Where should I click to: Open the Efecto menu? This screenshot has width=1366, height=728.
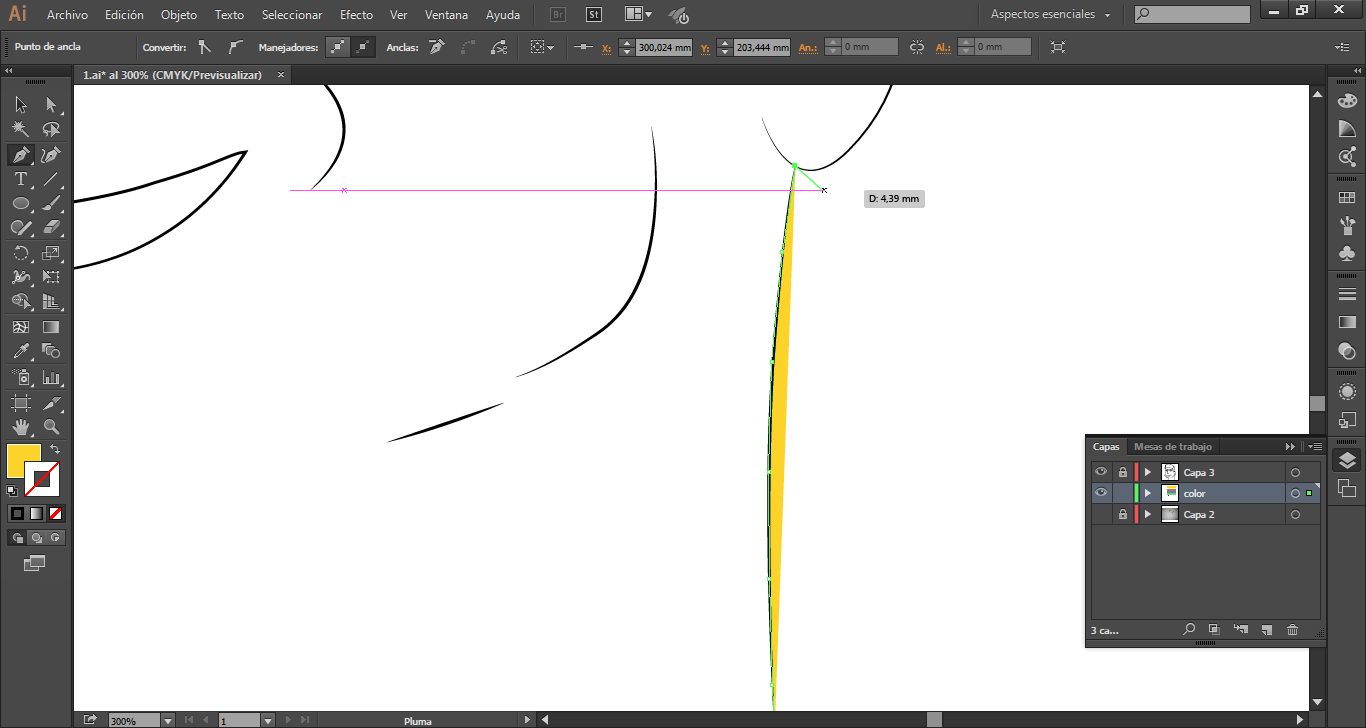pos(356,15)
